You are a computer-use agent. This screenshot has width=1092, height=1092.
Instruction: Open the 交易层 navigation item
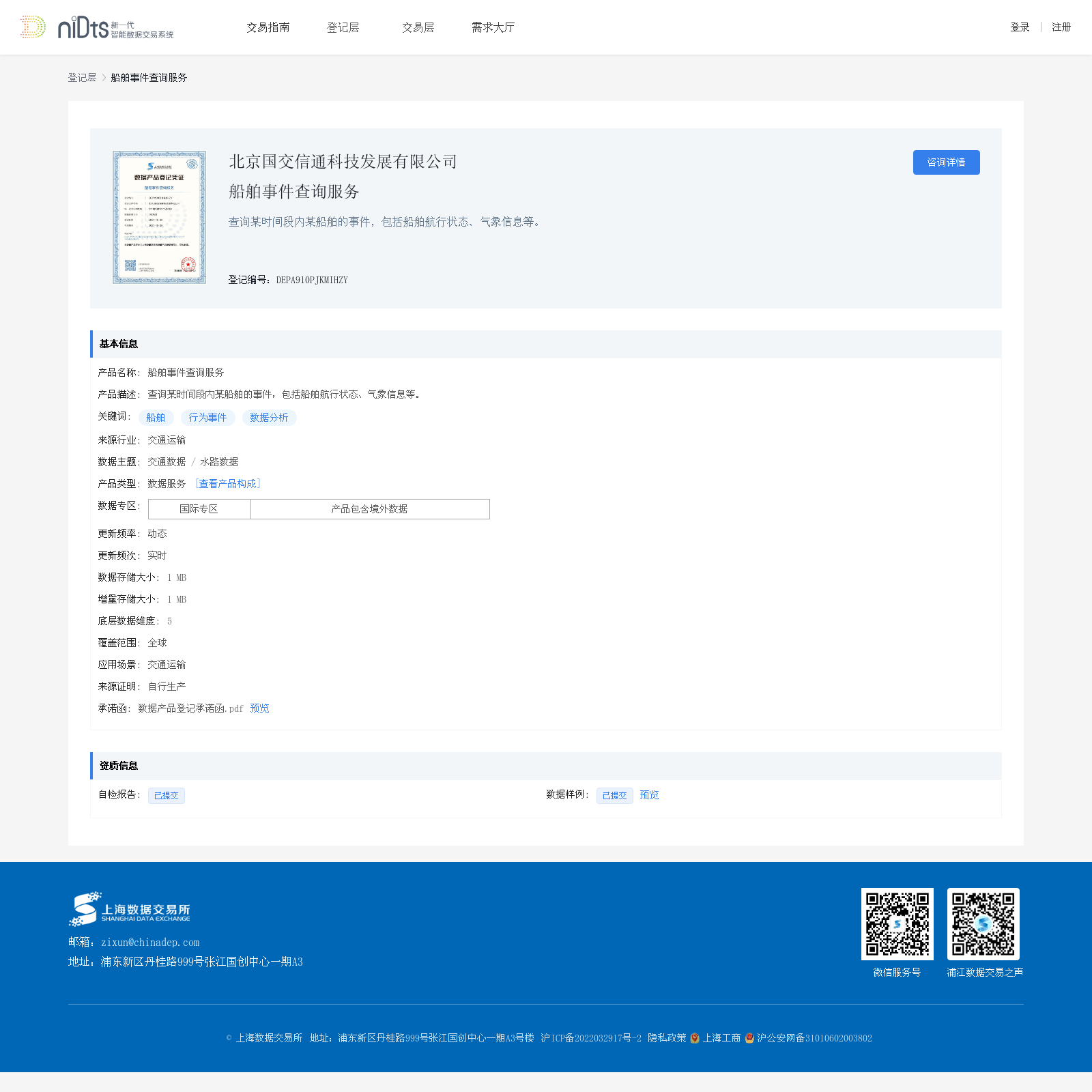click(418, 27)
